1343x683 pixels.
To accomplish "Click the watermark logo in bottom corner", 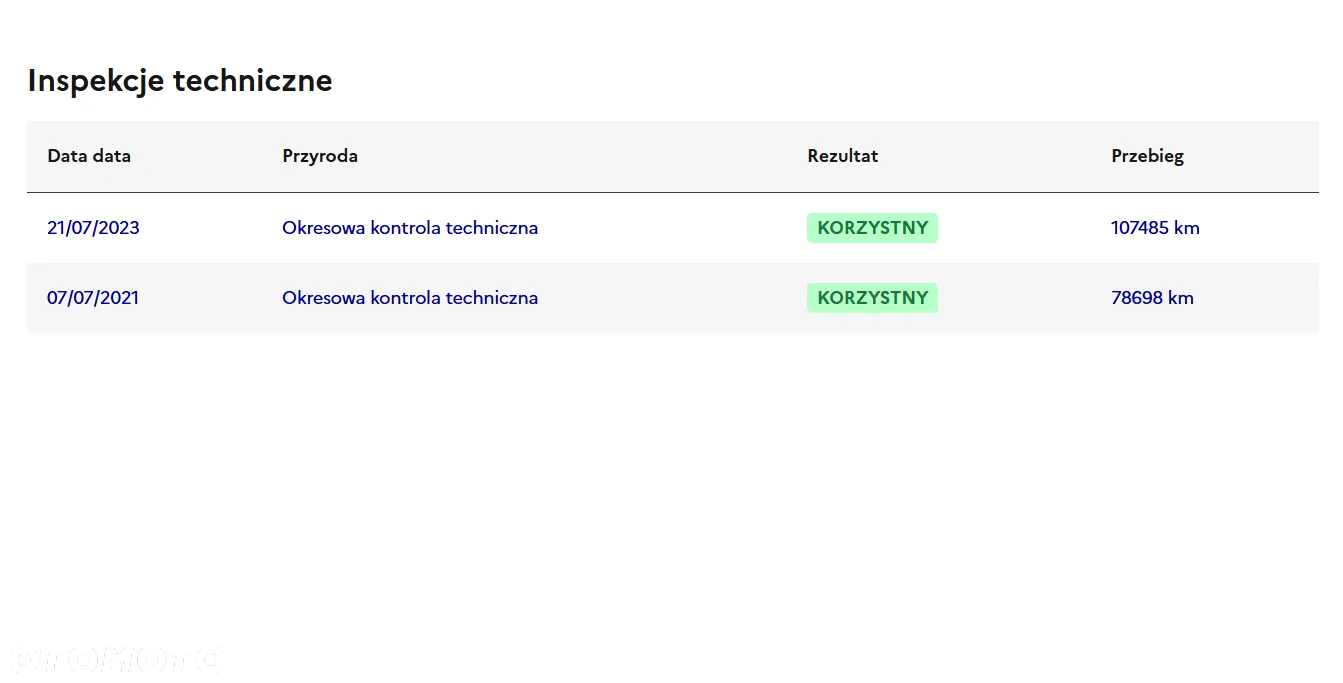I will 115,659.
